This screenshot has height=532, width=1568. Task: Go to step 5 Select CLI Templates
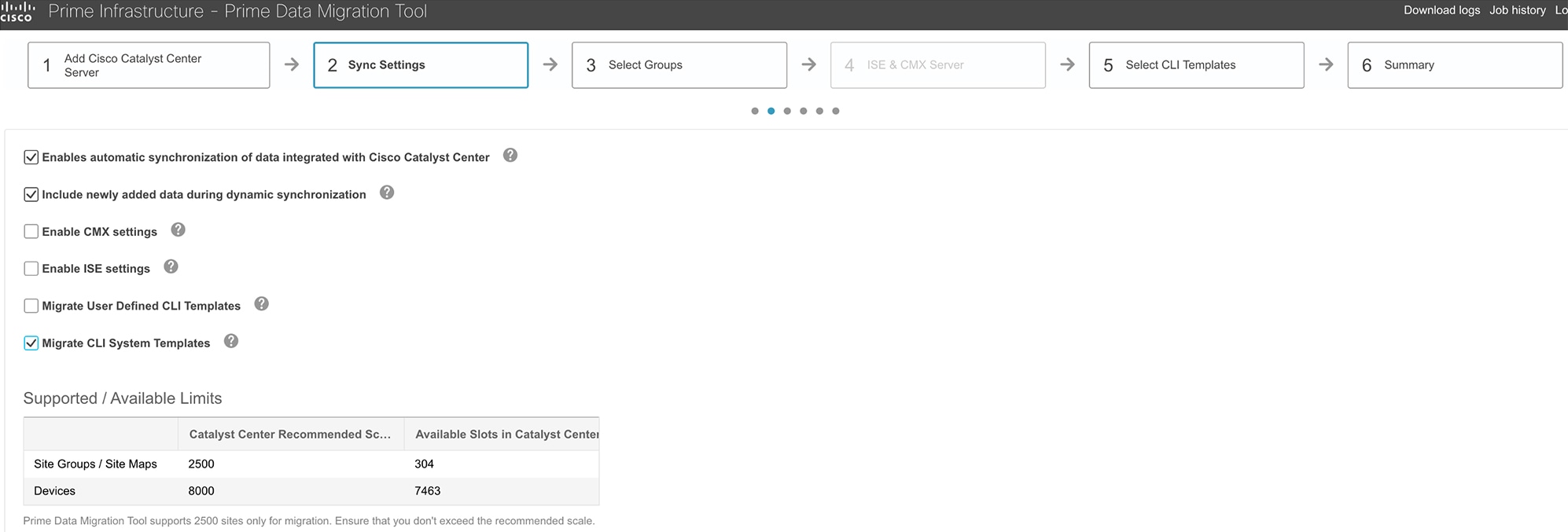tap(1197, 65)
